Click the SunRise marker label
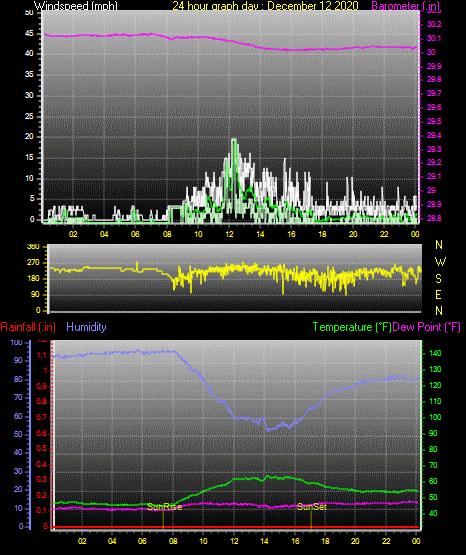 click(x=165, y=507)
